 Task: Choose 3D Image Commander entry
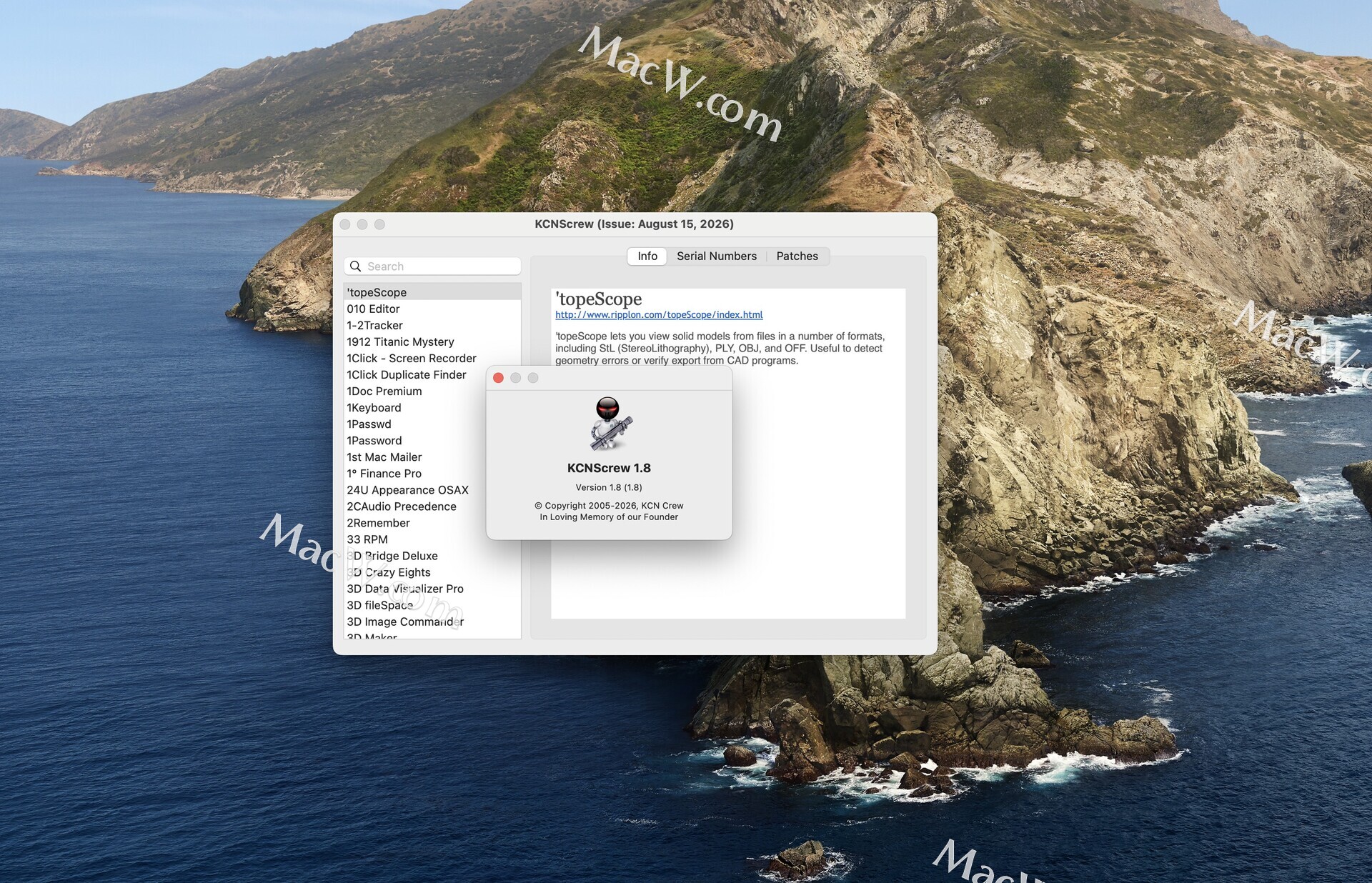pos(432,622)
